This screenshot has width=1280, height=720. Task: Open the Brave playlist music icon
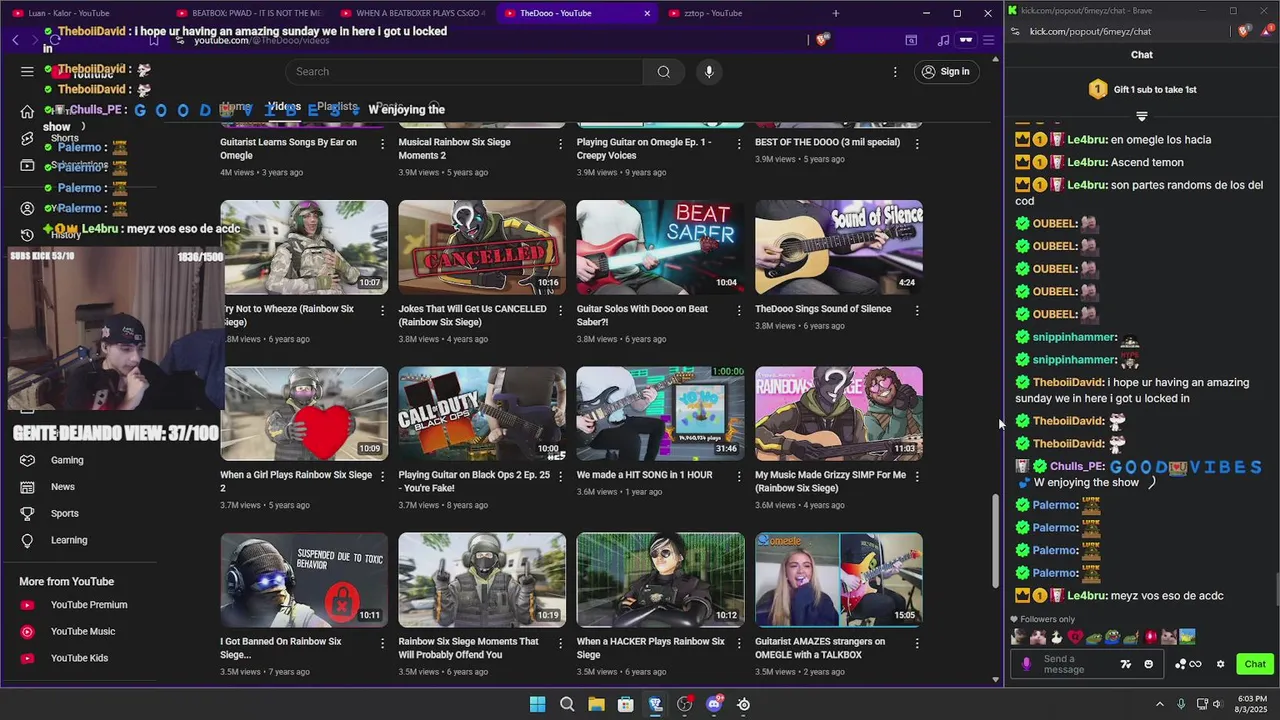[x=943, y=40]
